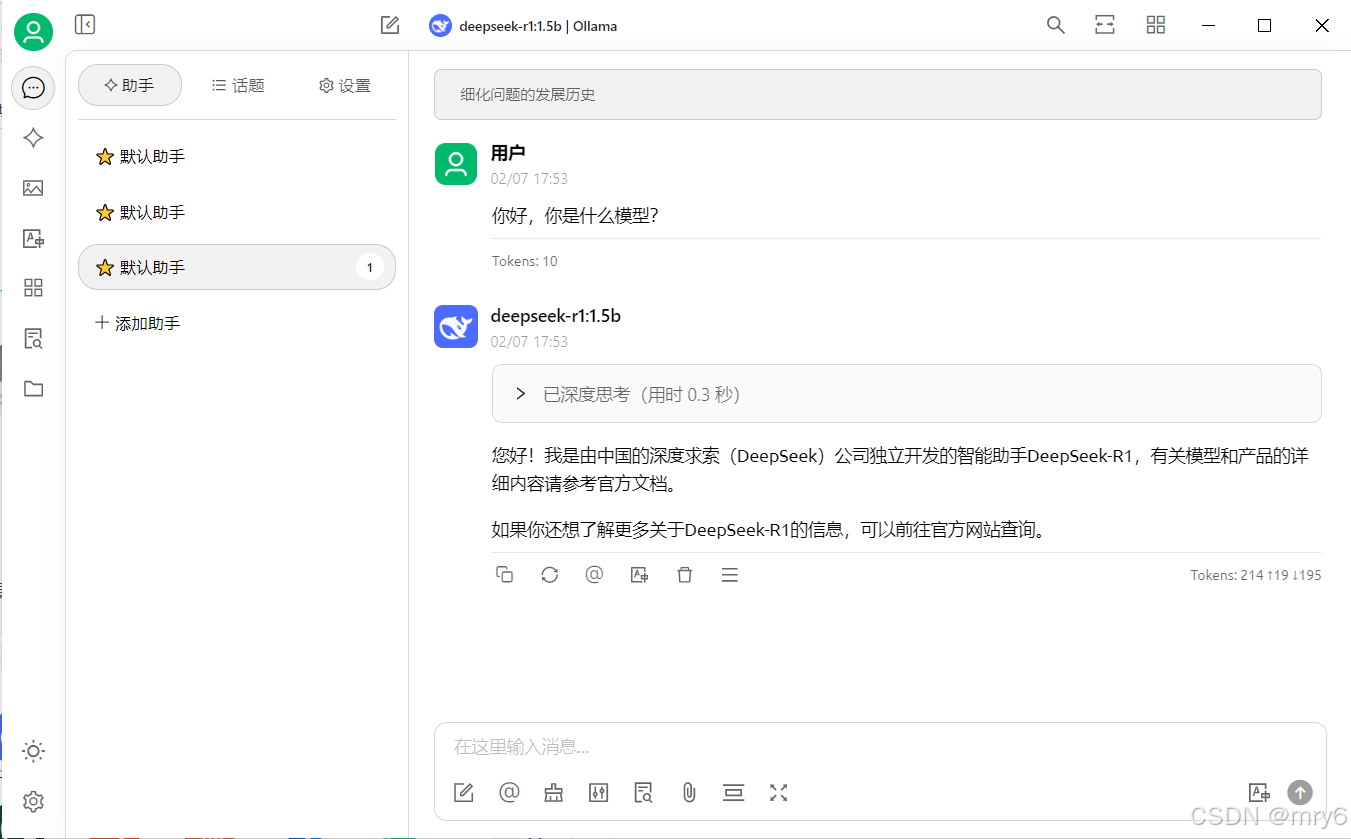1351x839 pixels.
Task: Focus the 在这里输入消息 input box
Action: (880, 747)
